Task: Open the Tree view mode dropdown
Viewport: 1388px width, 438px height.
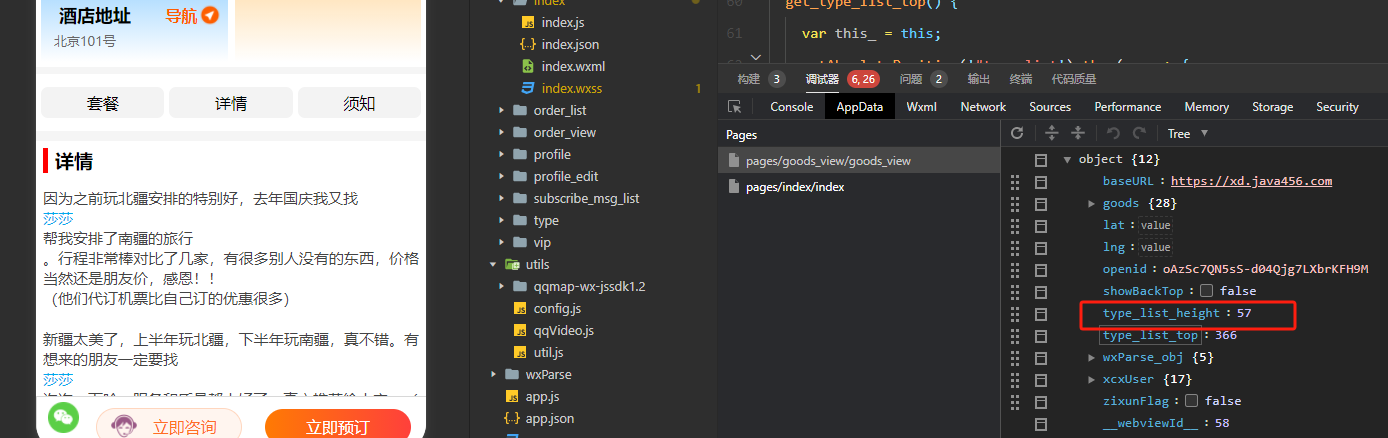Action: (1188, 133)
